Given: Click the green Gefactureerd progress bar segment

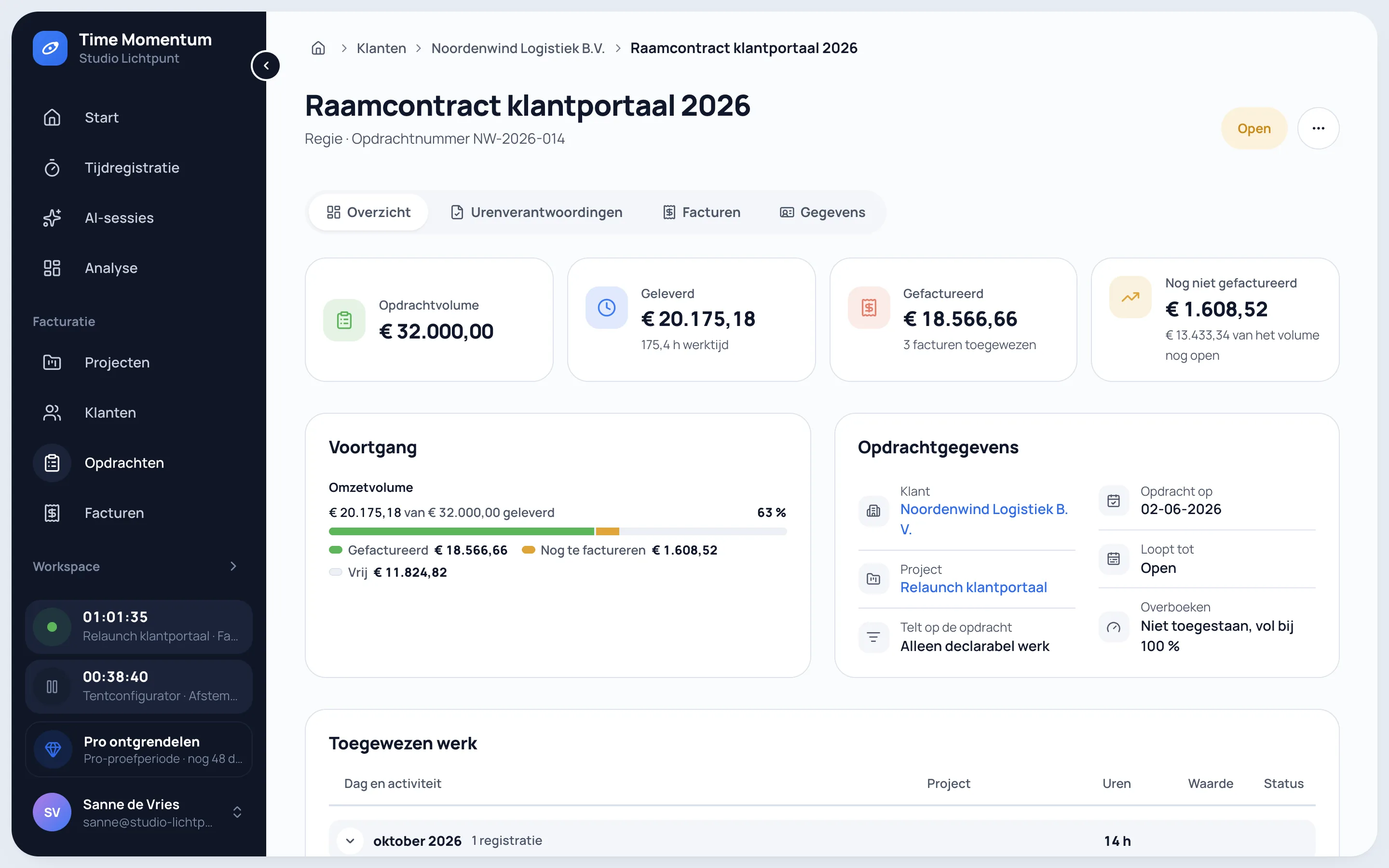Looking at the screenshot, I should point(462,531).
